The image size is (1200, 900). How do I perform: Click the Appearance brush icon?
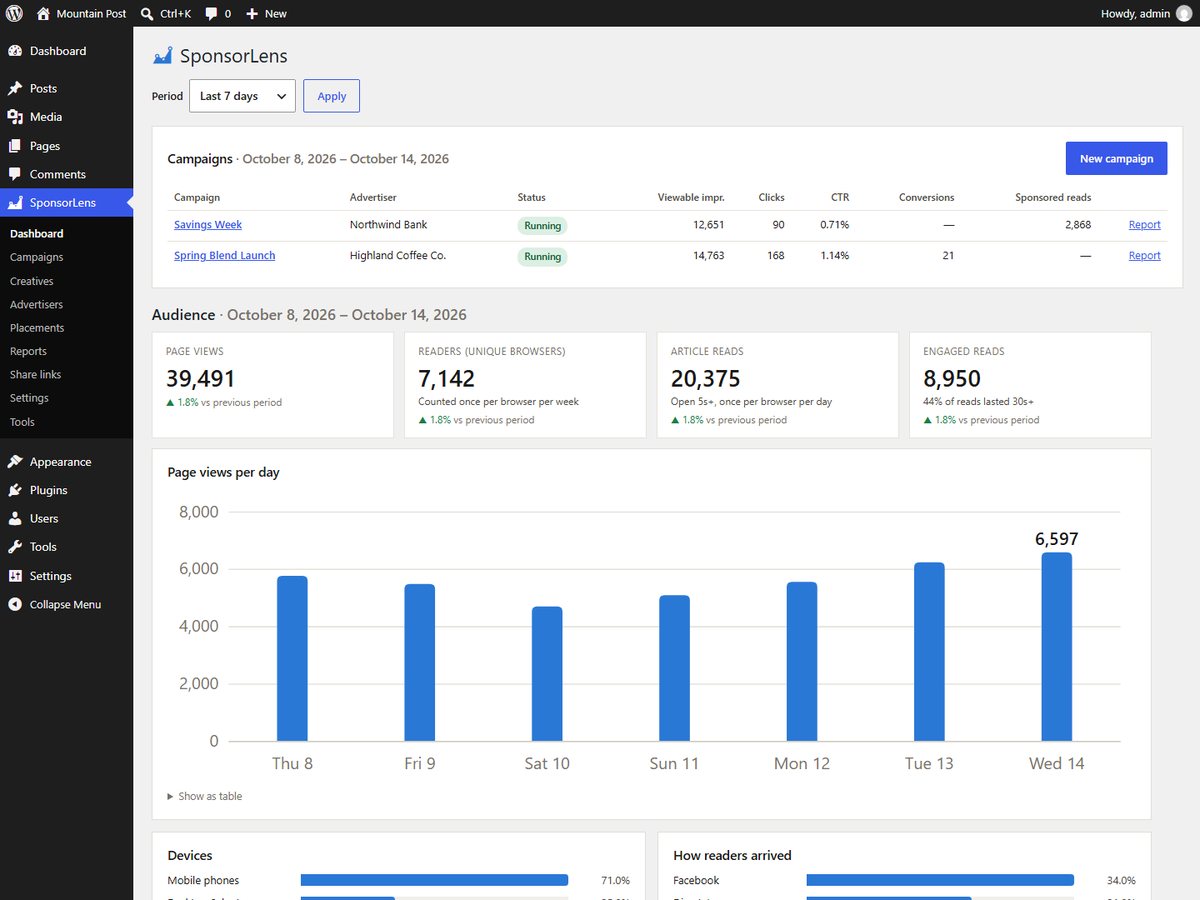coord(15,462)
